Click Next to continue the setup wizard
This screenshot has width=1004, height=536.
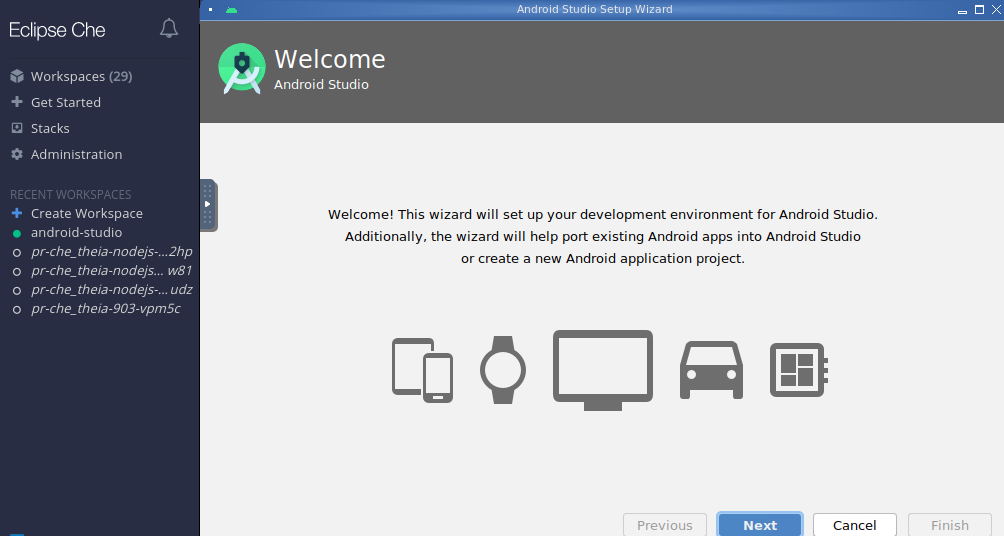pos(760,524)
